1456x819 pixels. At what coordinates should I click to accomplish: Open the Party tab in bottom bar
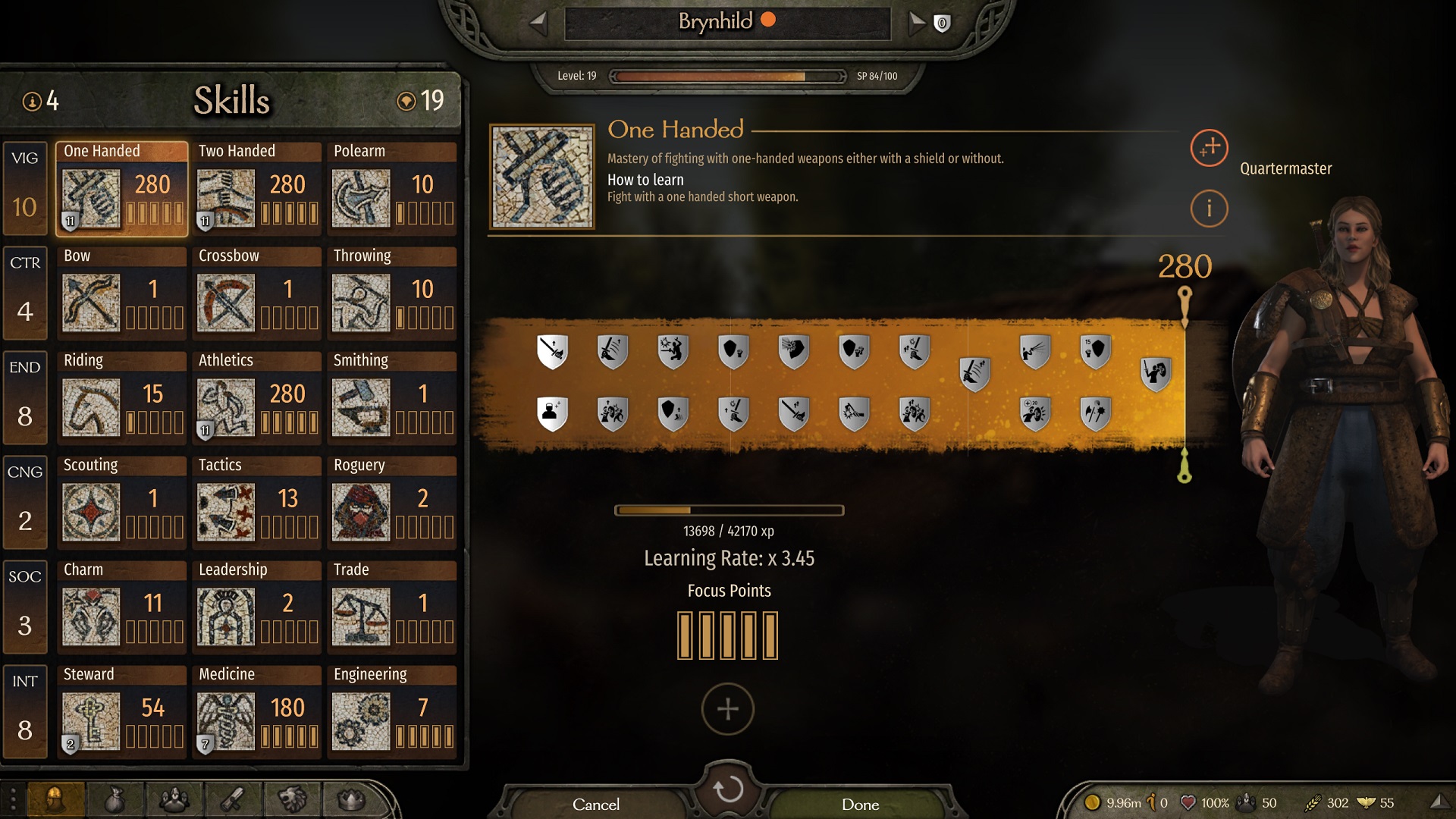174,799
